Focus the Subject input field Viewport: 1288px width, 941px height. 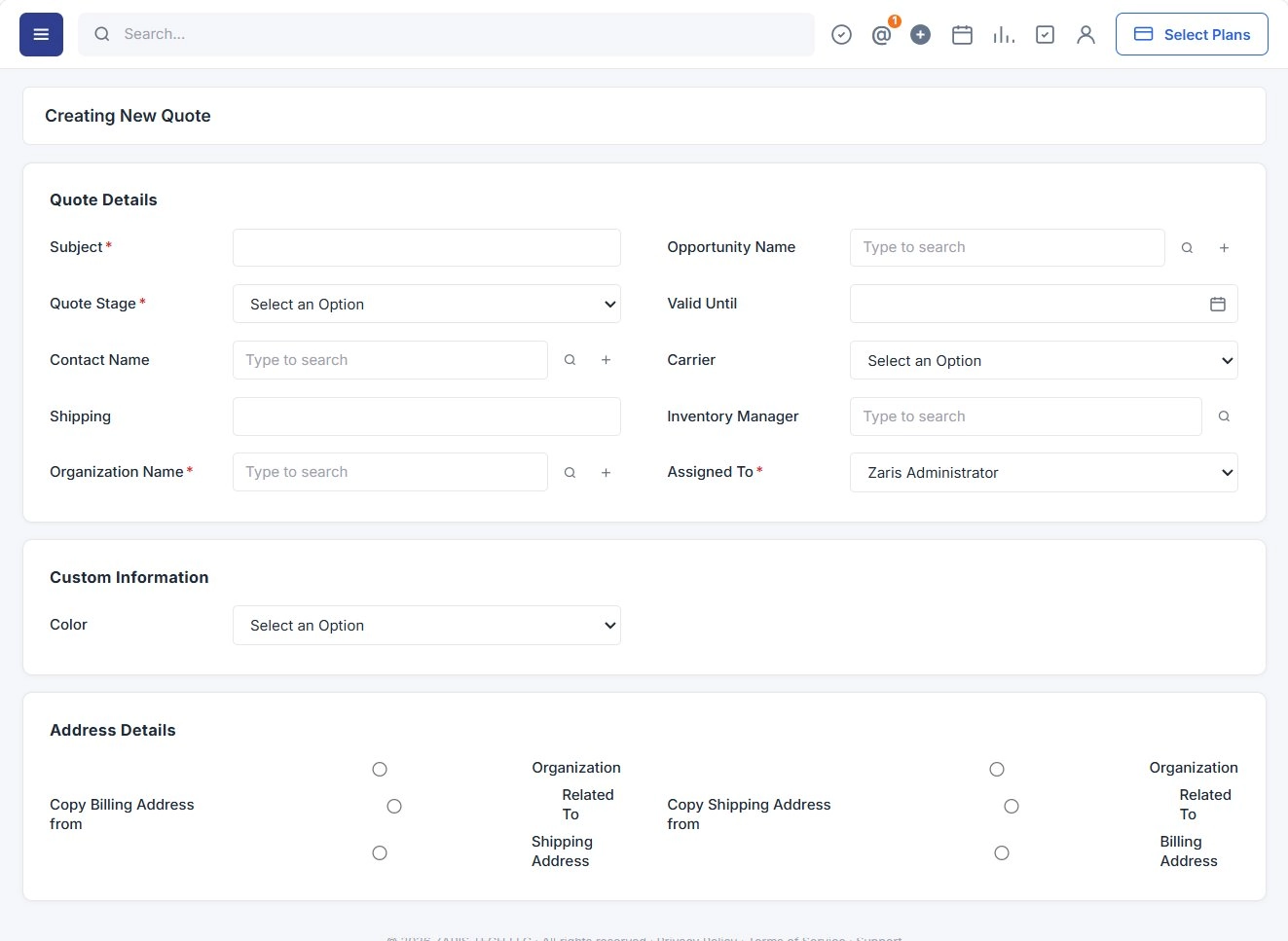pyautogui.click(x=426, y=247)
